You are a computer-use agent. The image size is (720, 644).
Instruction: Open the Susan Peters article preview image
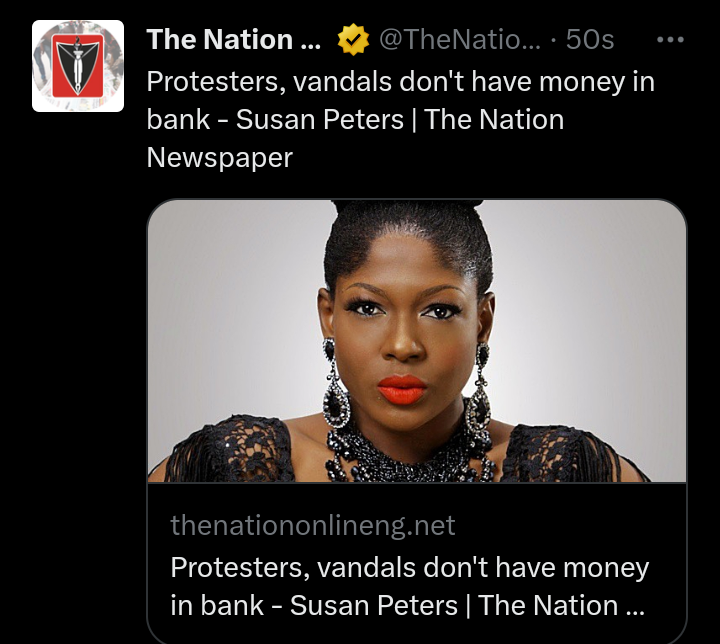[x=417, y=341]
